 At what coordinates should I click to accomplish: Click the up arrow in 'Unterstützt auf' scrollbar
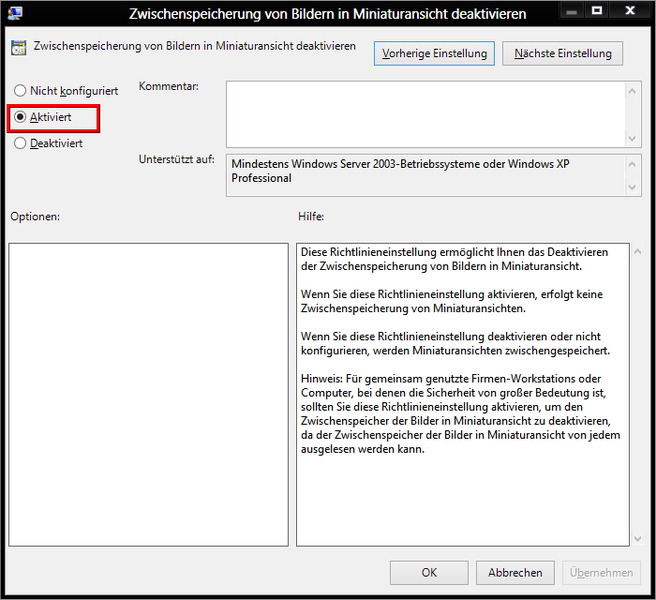(x=634, y=162)
